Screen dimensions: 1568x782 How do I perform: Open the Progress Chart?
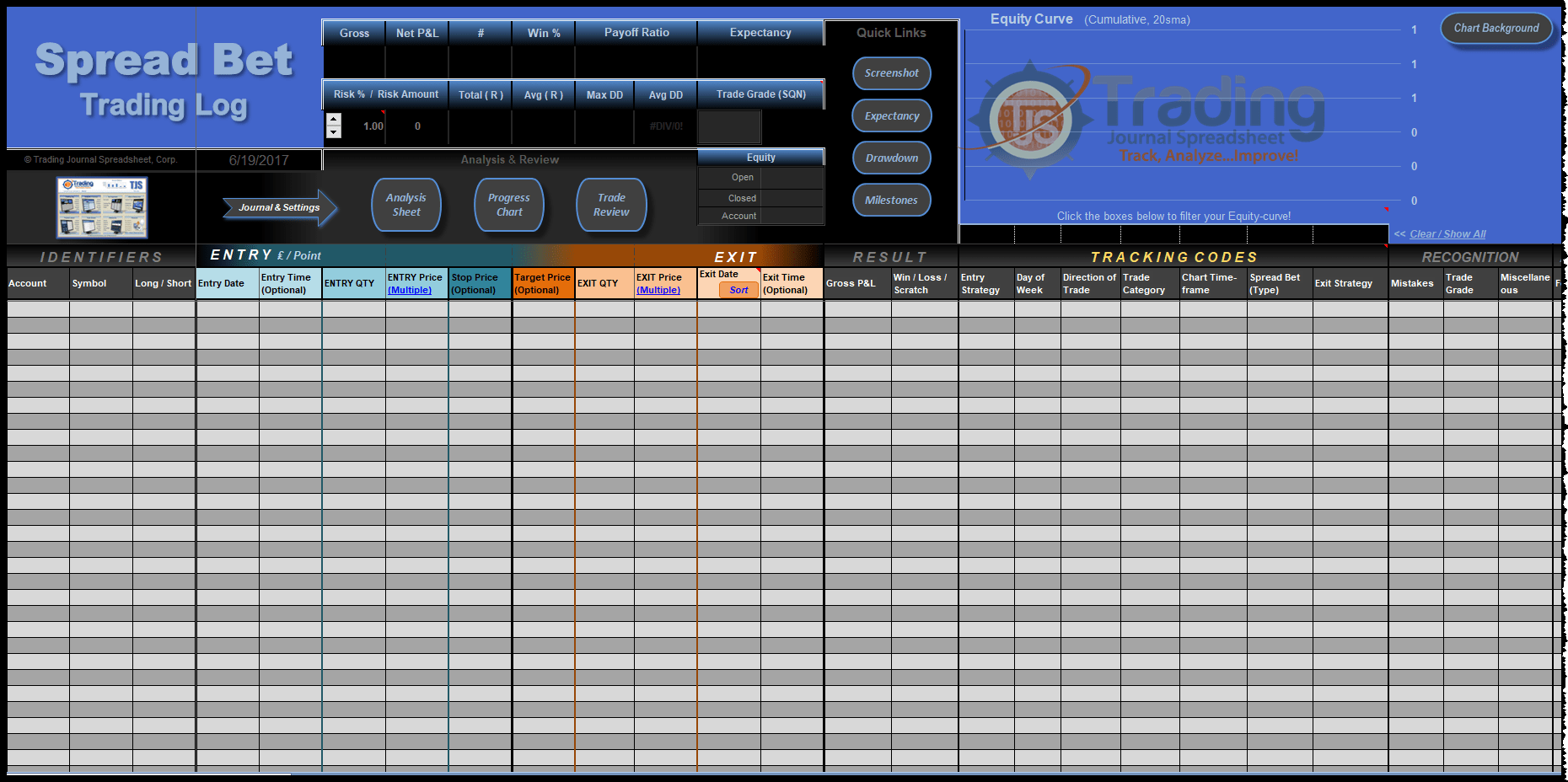tap(508, 205)
